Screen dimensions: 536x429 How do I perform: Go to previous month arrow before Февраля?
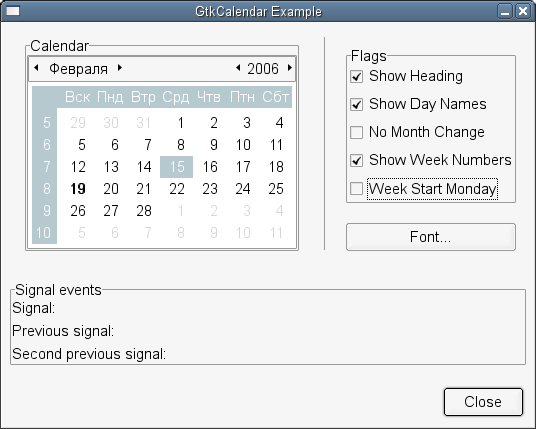point(36,68)
